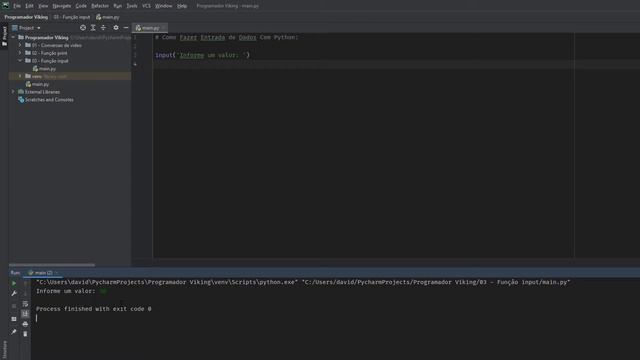Open the Navigate menu

(x=62, y=6)
